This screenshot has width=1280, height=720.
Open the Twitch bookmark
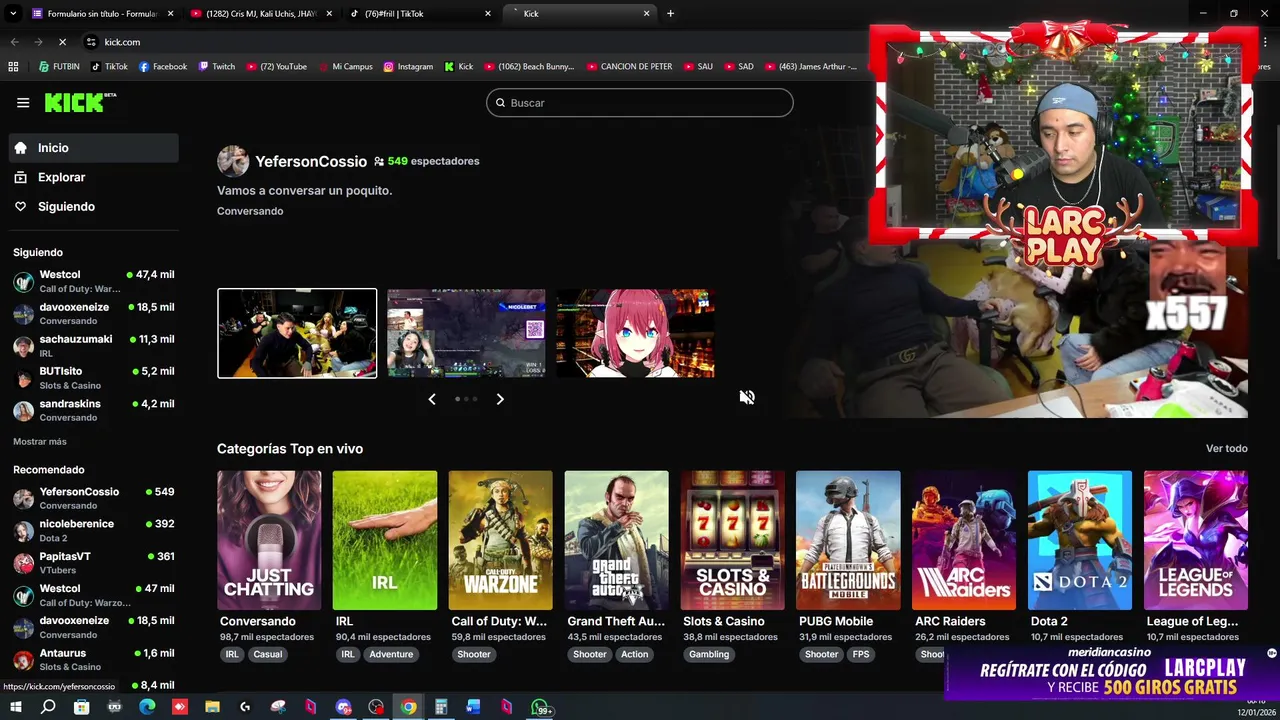coord(217,67)
